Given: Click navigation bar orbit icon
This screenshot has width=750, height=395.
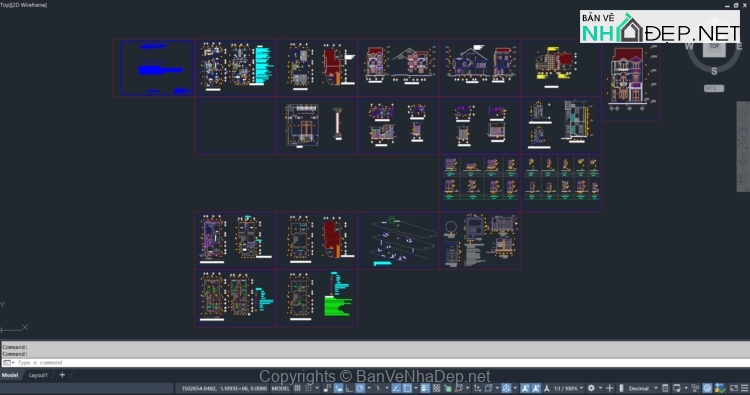Looking at the screenshot, I should pos(743,161).
